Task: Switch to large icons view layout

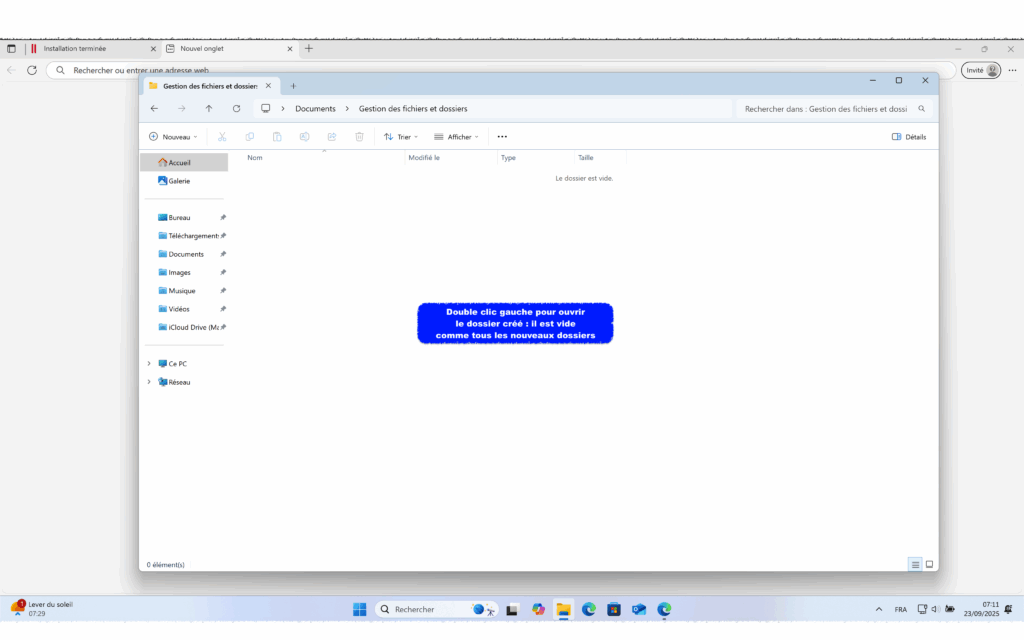Action: pyautogui.click(x=929, y=564)
